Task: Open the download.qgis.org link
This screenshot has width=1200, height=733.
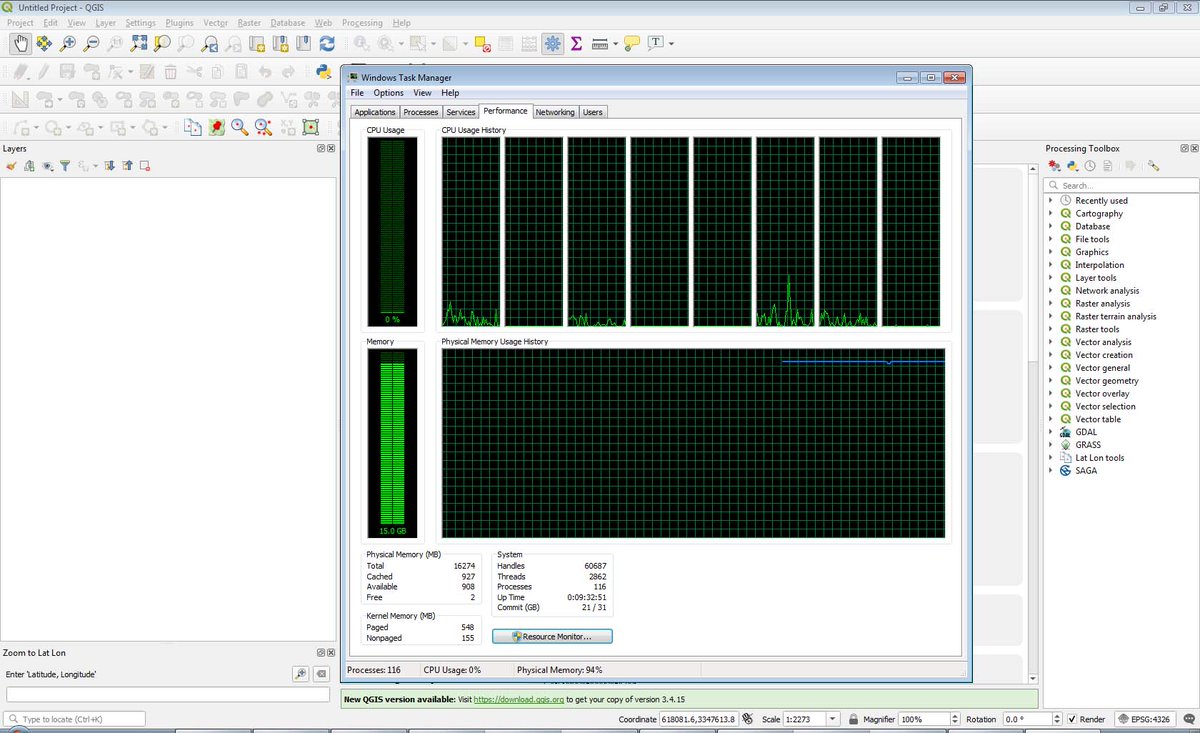Action: tap(519, 699)
